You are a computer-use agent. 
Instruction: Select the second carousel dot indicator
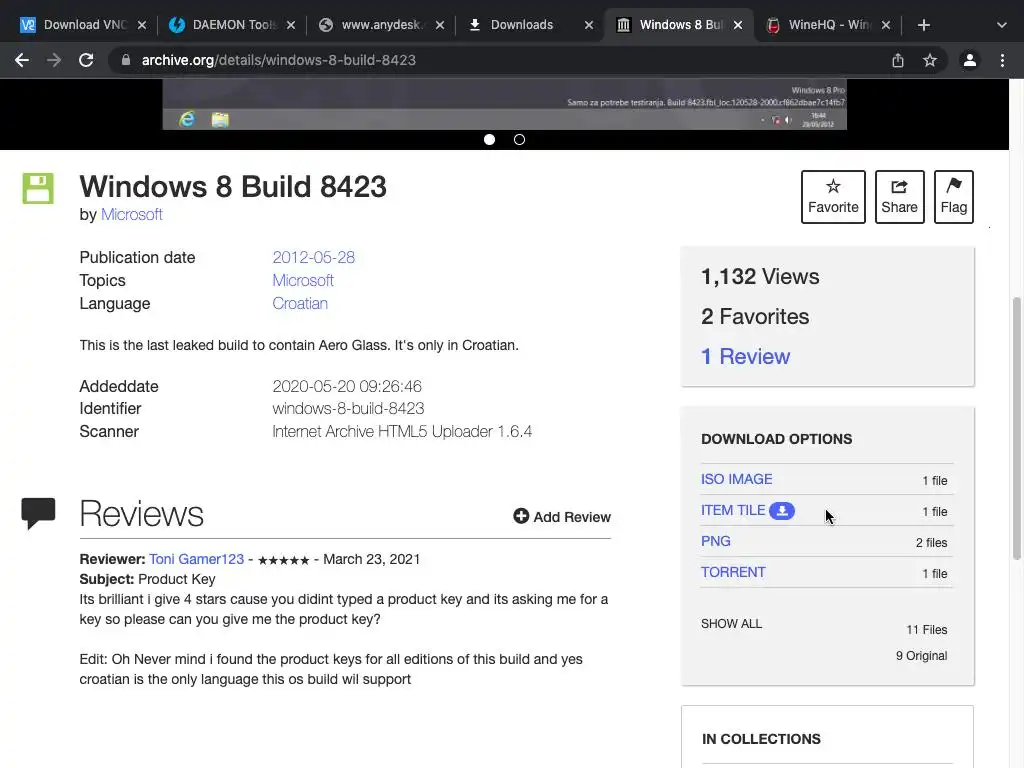click(x=519, y=139)
